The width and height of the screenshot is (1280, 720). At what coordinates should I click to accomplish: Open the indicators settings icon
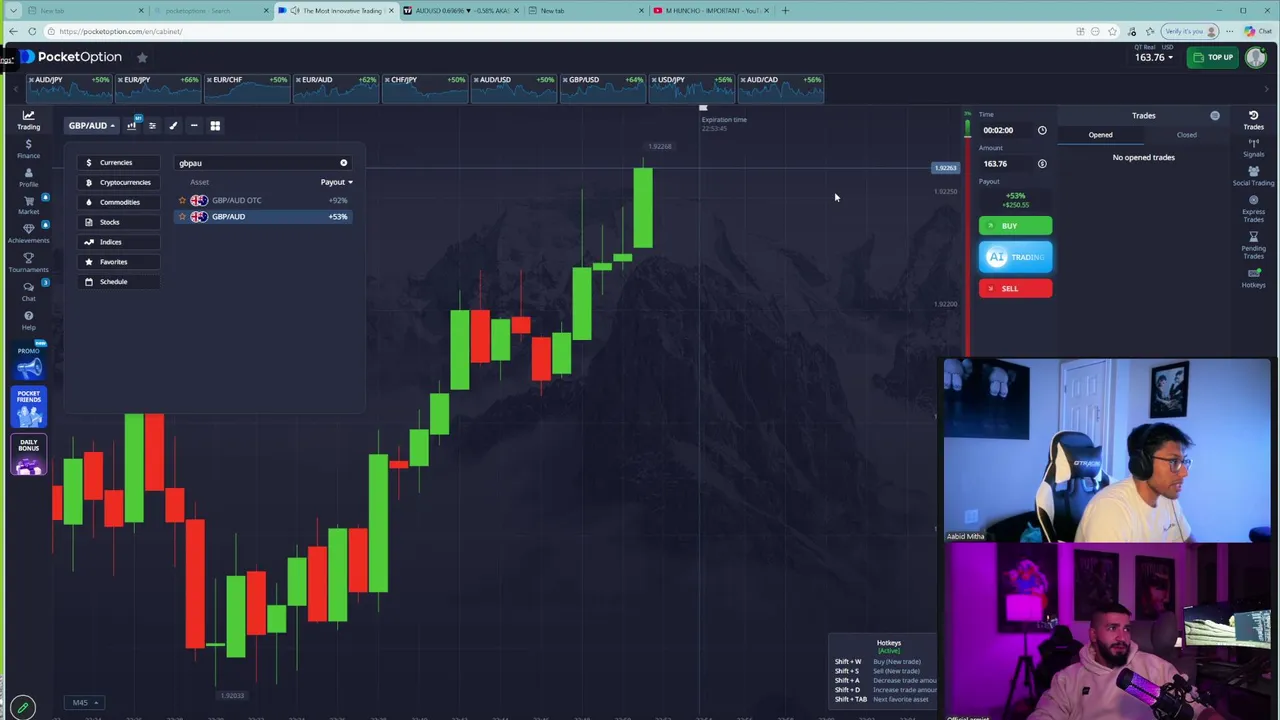(152, 125)
